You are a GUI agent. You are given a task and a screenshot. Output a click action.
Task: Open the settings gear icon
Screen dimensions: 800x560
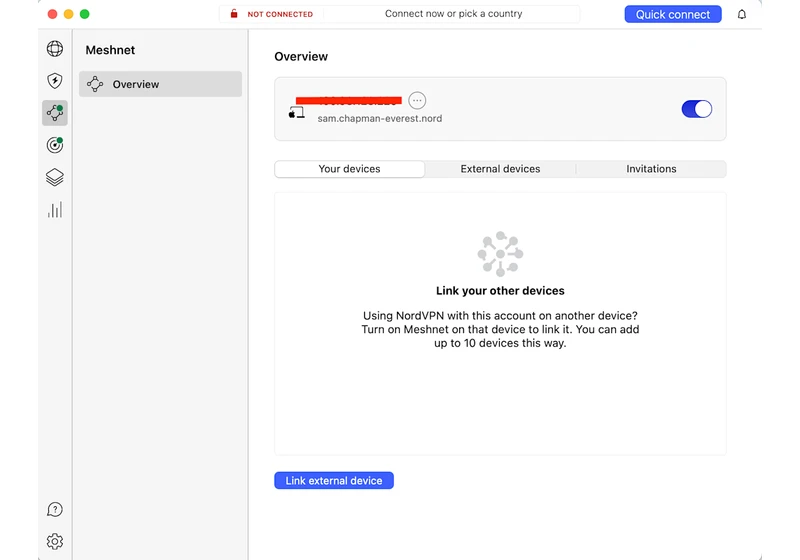point(55,541)
